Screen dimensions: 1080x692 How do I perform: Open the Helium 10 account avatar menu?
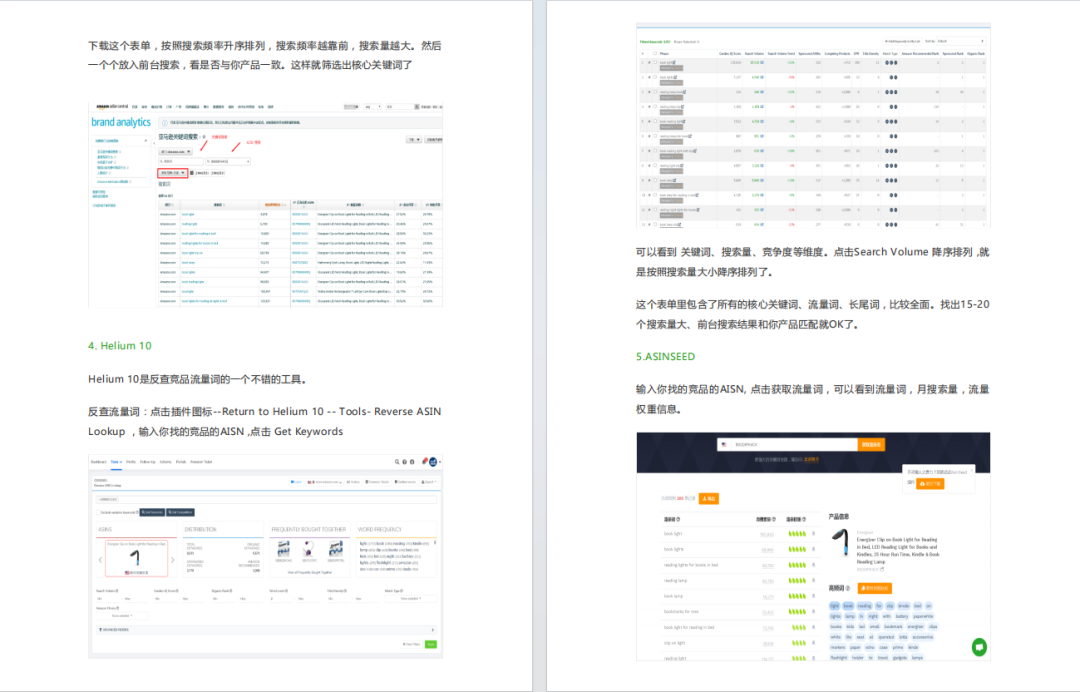click(x=433, y=462)
